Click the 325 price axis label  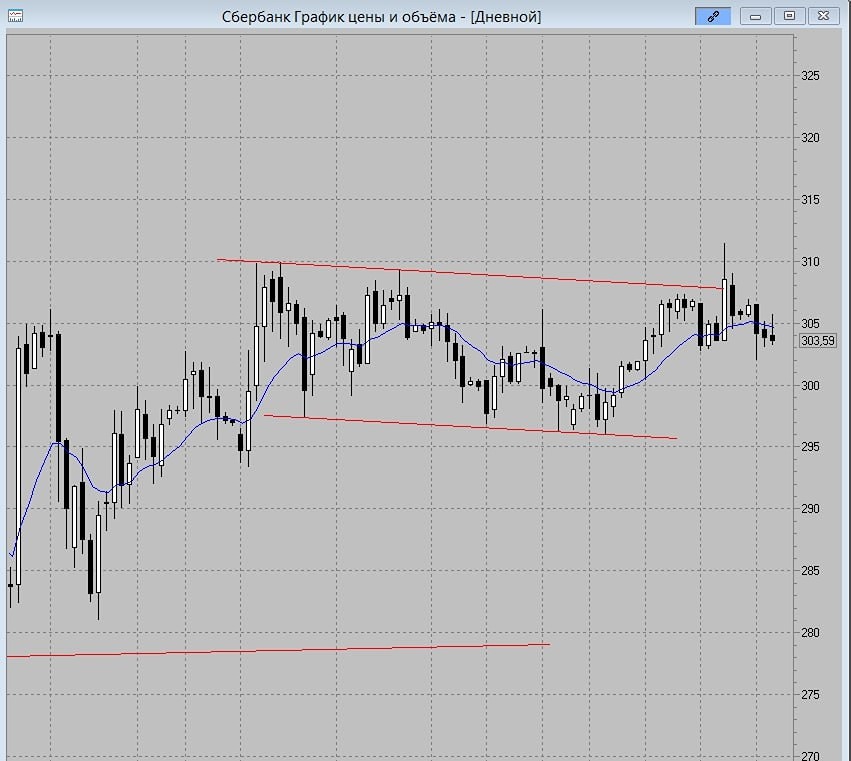[810, 75]
